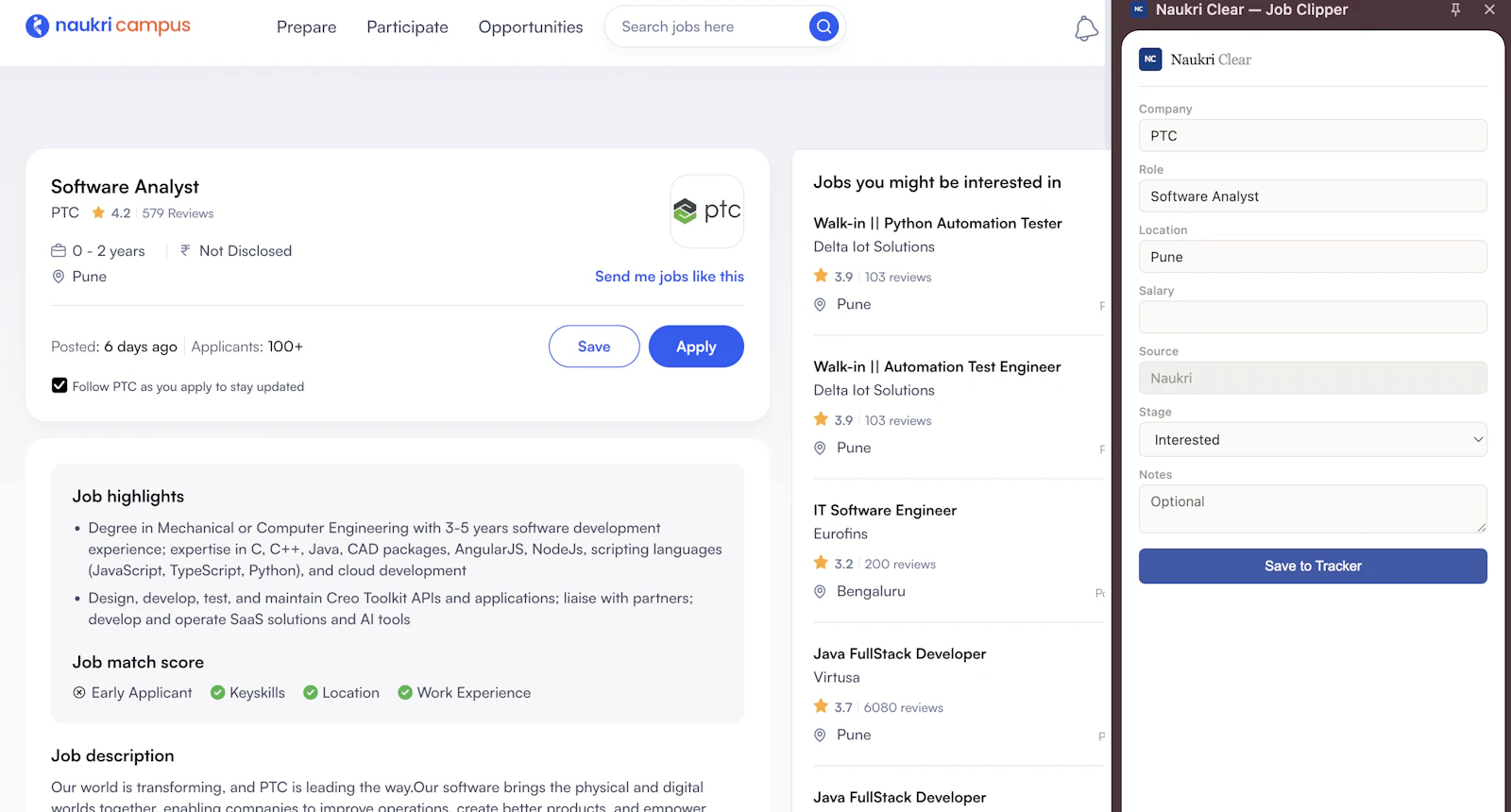Open Walk-in Automation Test Engineer job
The image size is (1511, 812).
[x=937, y=367]
